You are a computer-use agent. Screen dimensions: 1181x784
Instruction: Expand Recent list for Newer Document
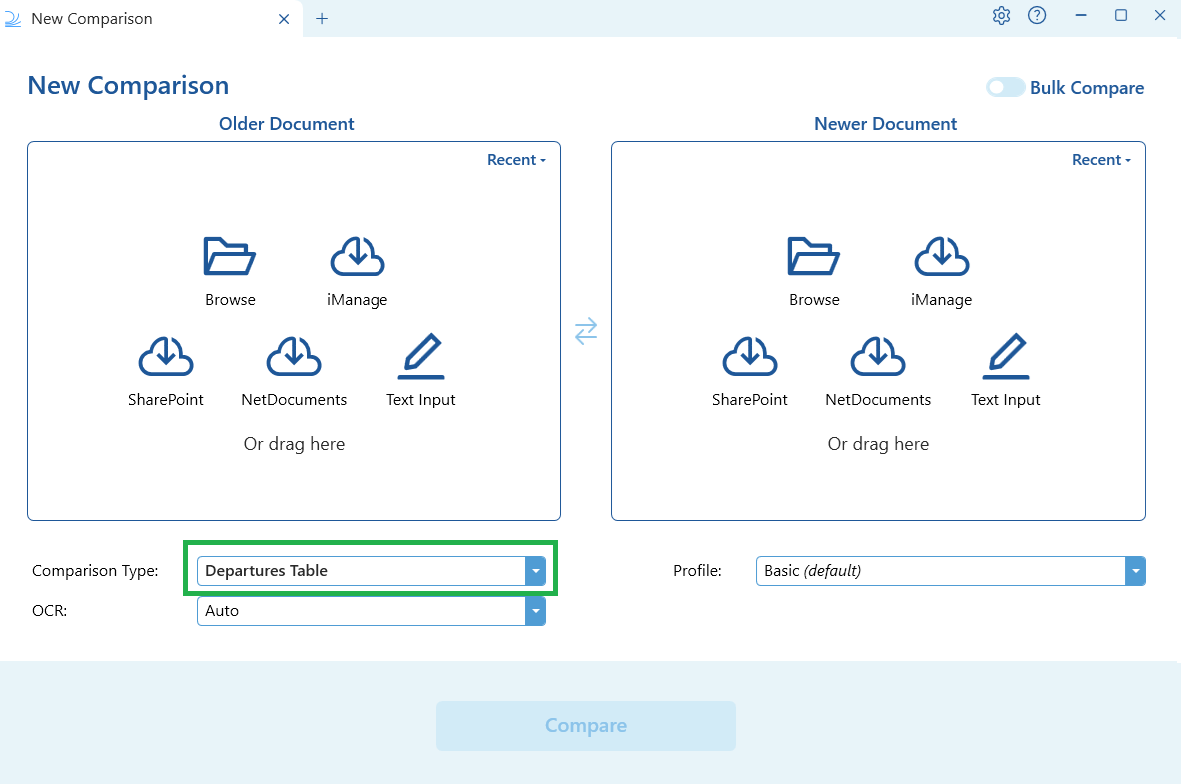pos(1101,160)
